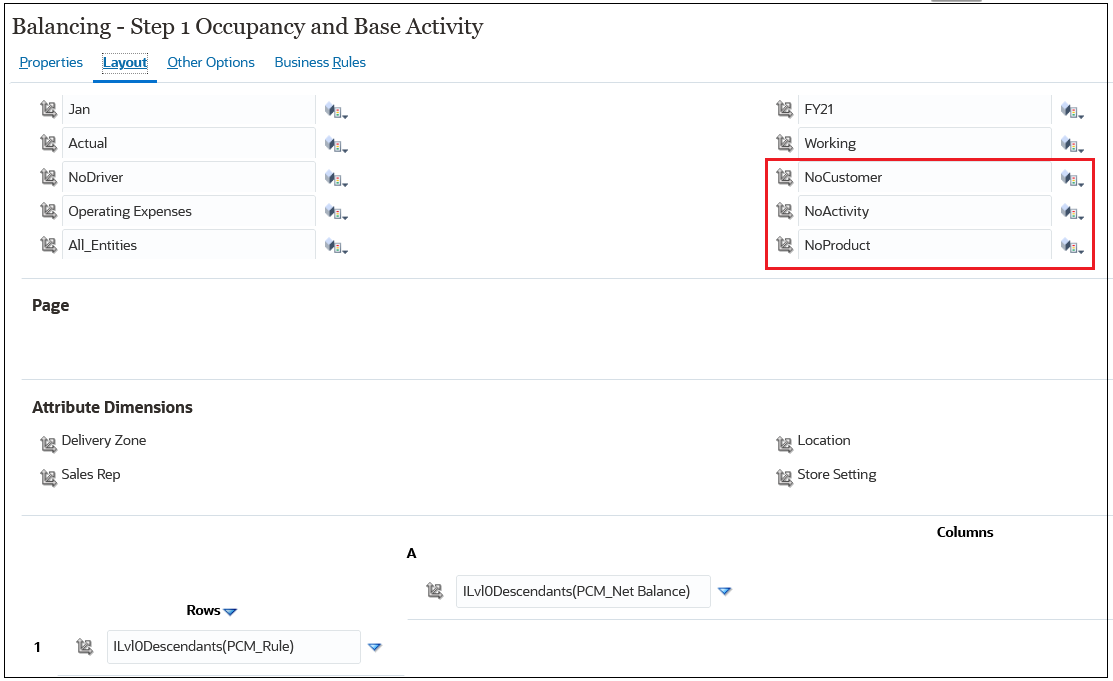The width and height of the screenshot is (1113, 681).
Task: Click Sales Rep attribute dimension icon
Action: (48, 478)
